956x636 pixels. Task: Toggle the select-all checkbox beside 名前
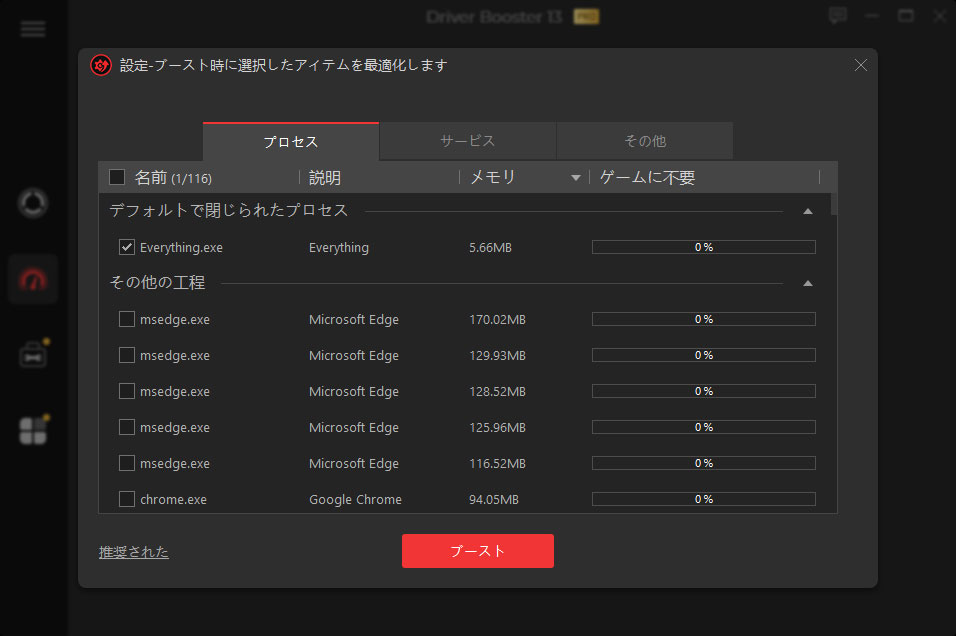click(x=117, y=177)
